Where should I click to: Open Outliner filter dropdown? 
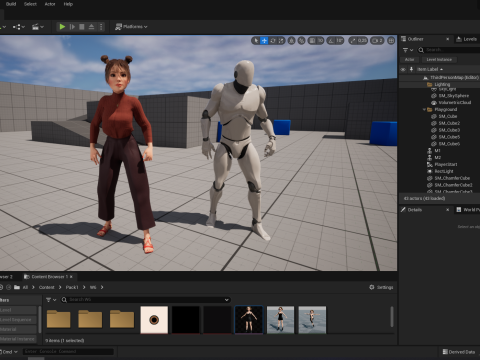408,50
